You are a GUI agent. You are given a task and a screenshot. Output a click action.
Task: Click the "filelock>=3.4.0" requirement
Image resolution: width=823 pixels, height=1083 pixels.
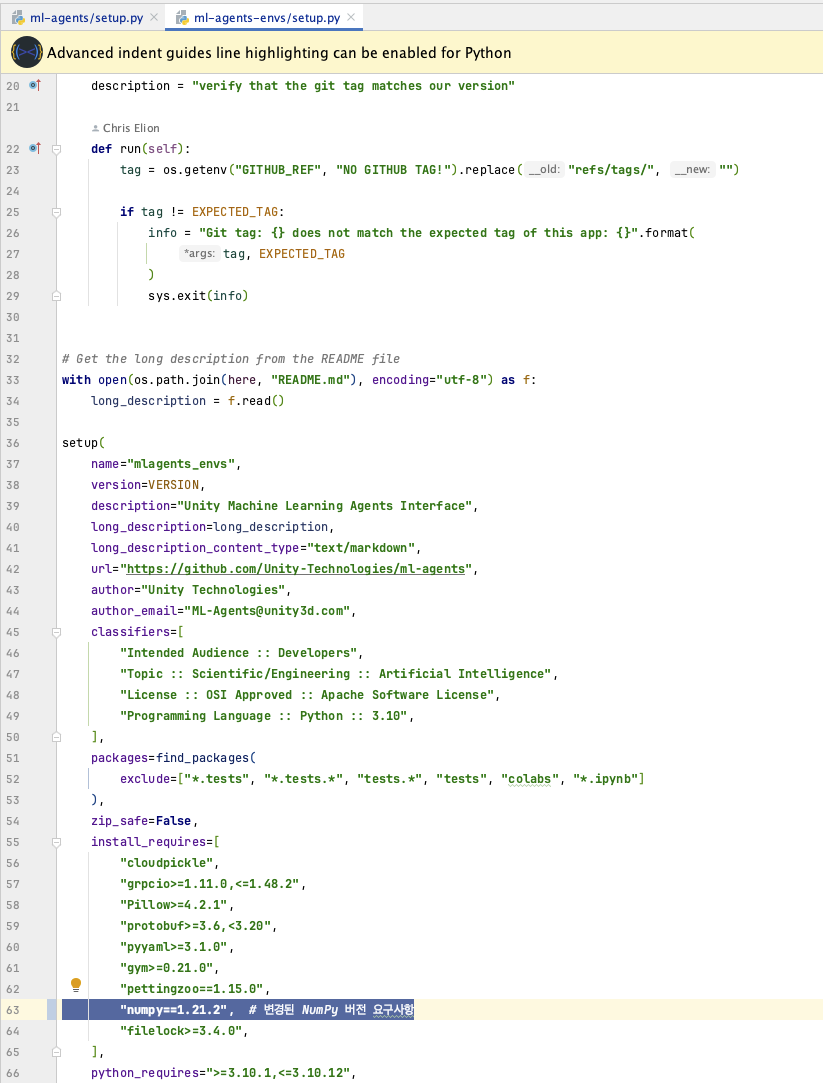point(180,1031)
